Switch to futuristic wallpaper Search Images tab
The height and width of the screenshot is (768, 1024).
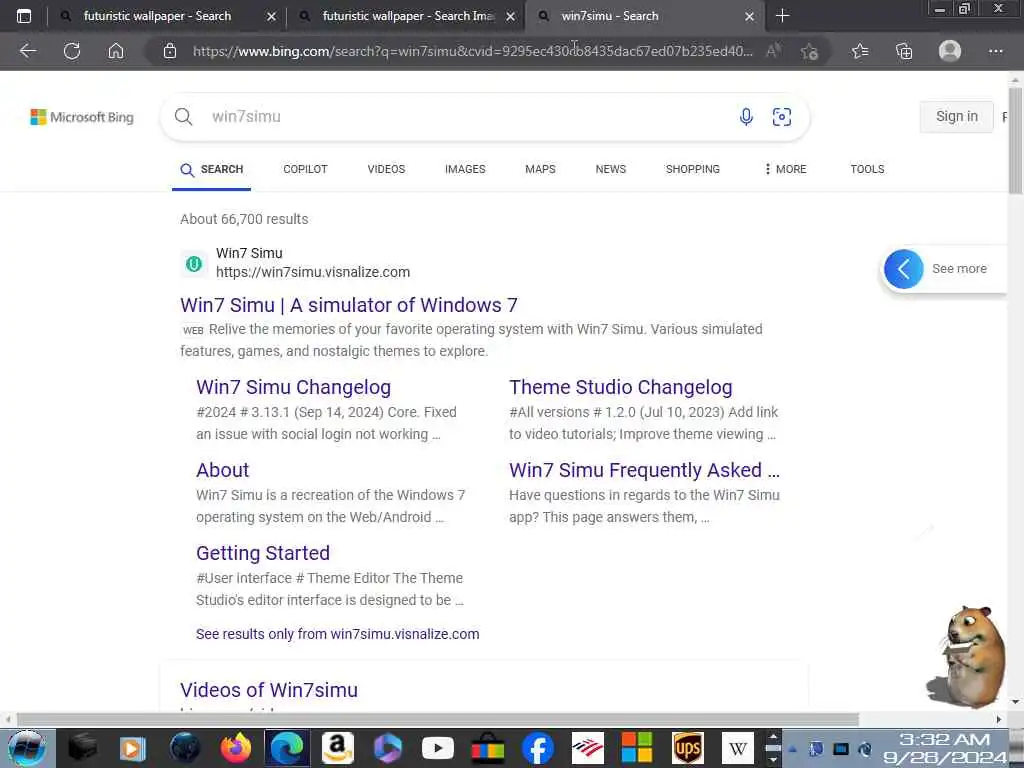(x=408, y=16)
